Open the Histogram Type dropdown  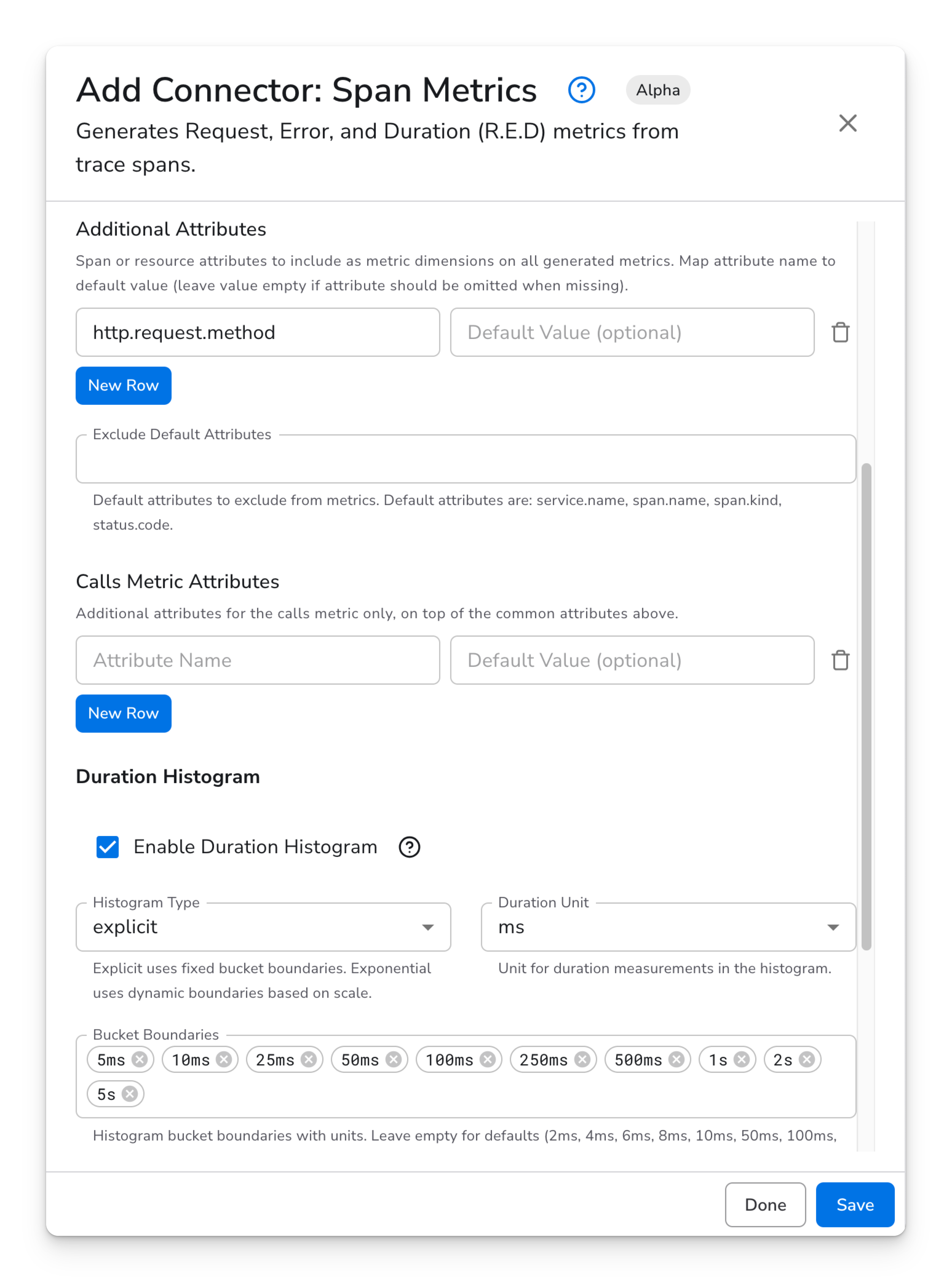click(x=263, y=927)
